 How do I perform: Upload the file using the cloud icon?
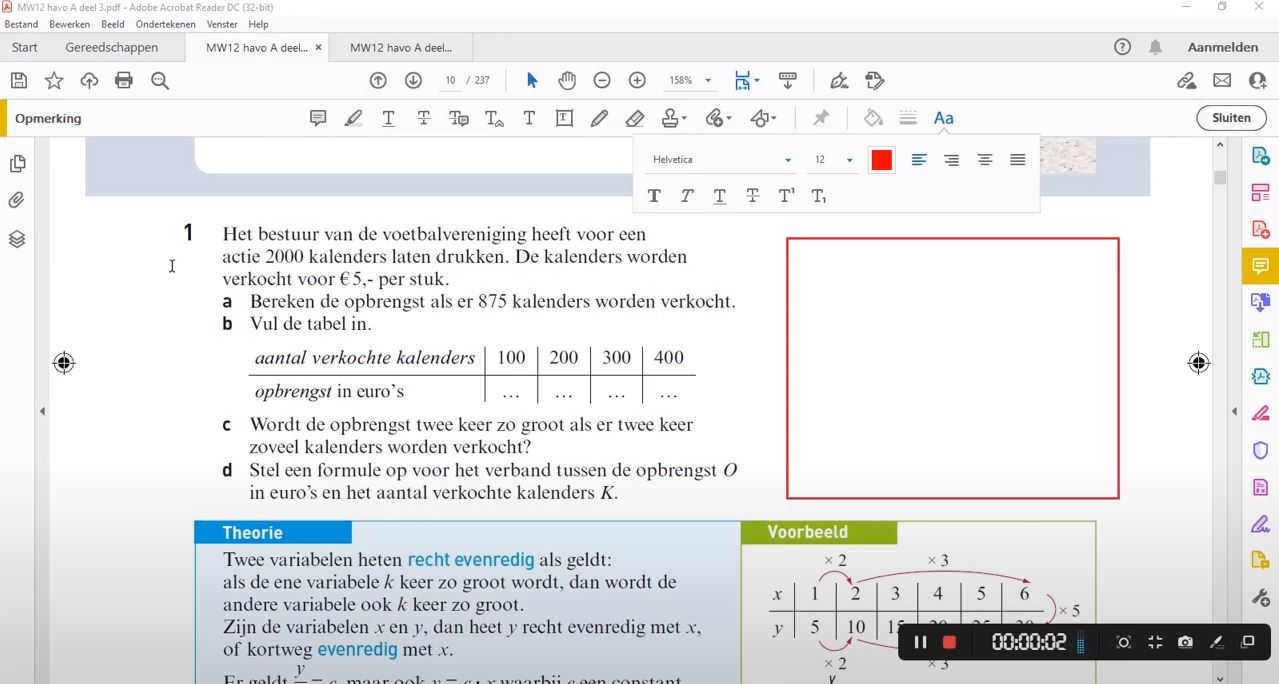(89, 81)
